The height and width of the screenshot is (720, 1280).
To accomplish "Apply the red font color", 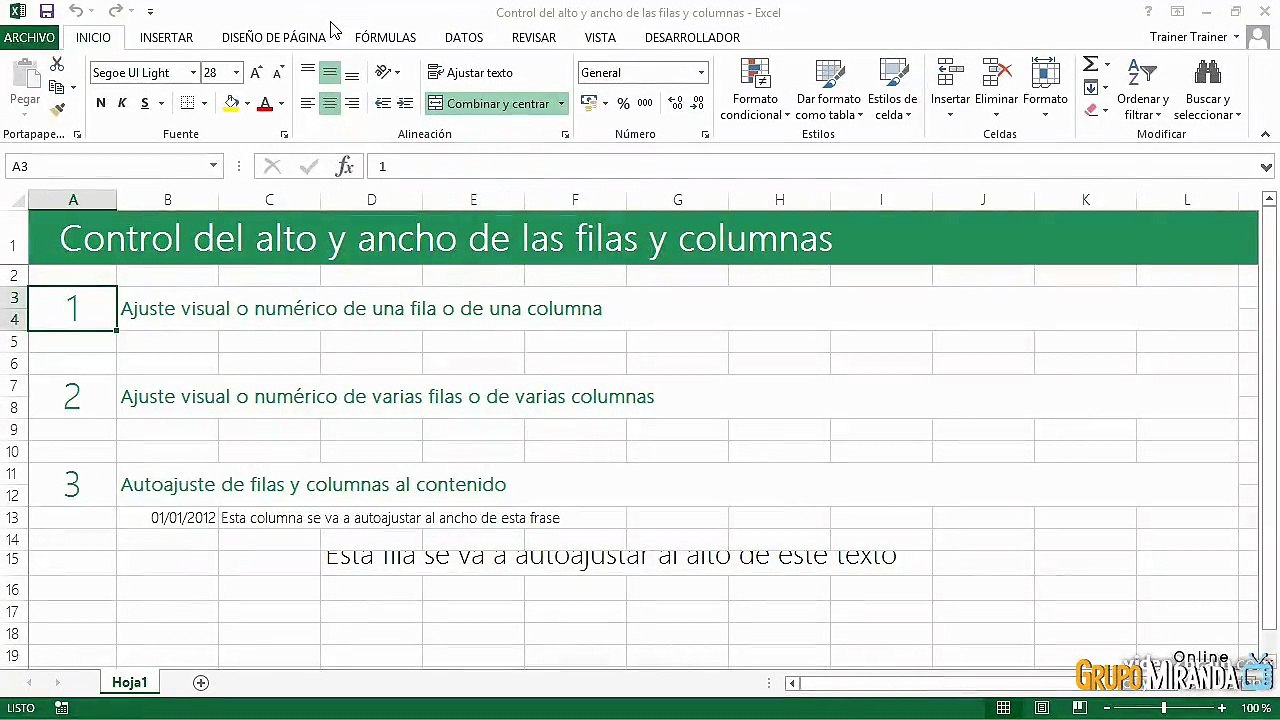I will (265, 103).
